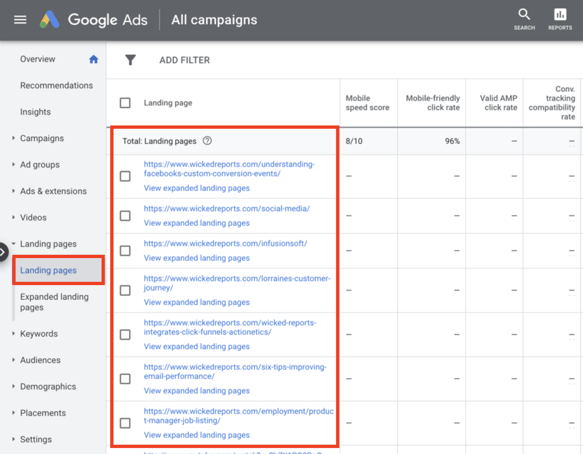Sort by Mobile-friendly click rate column
The height and width of the screenshot is (454, 583).
(x=432, y=103)
